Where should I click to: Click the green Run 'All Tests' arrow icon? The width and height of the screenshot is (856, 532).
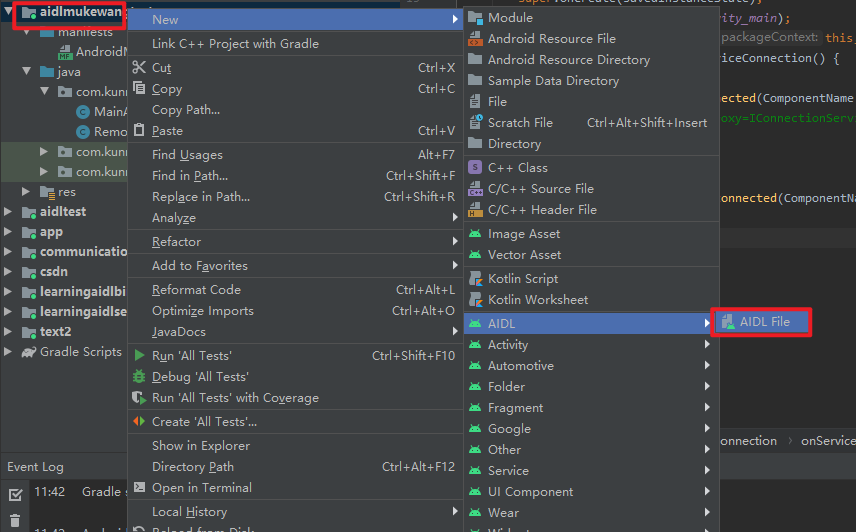pyautogui.click(x=139, y=355)
